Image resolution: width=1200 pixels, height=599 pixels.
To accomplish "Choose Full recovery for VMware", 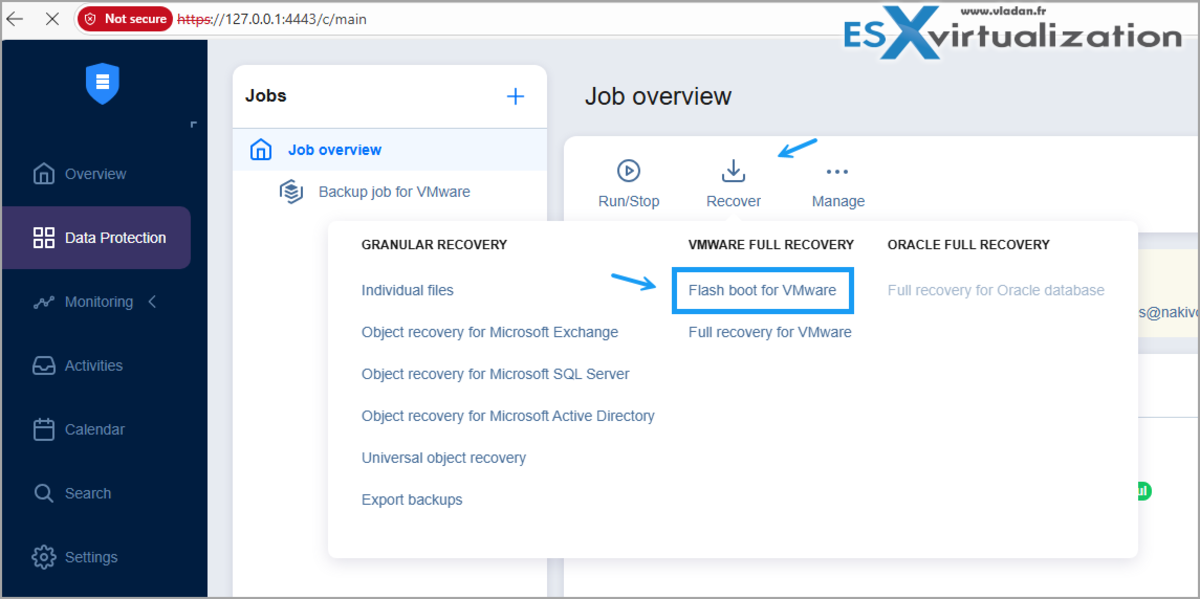I will point(767,331).
